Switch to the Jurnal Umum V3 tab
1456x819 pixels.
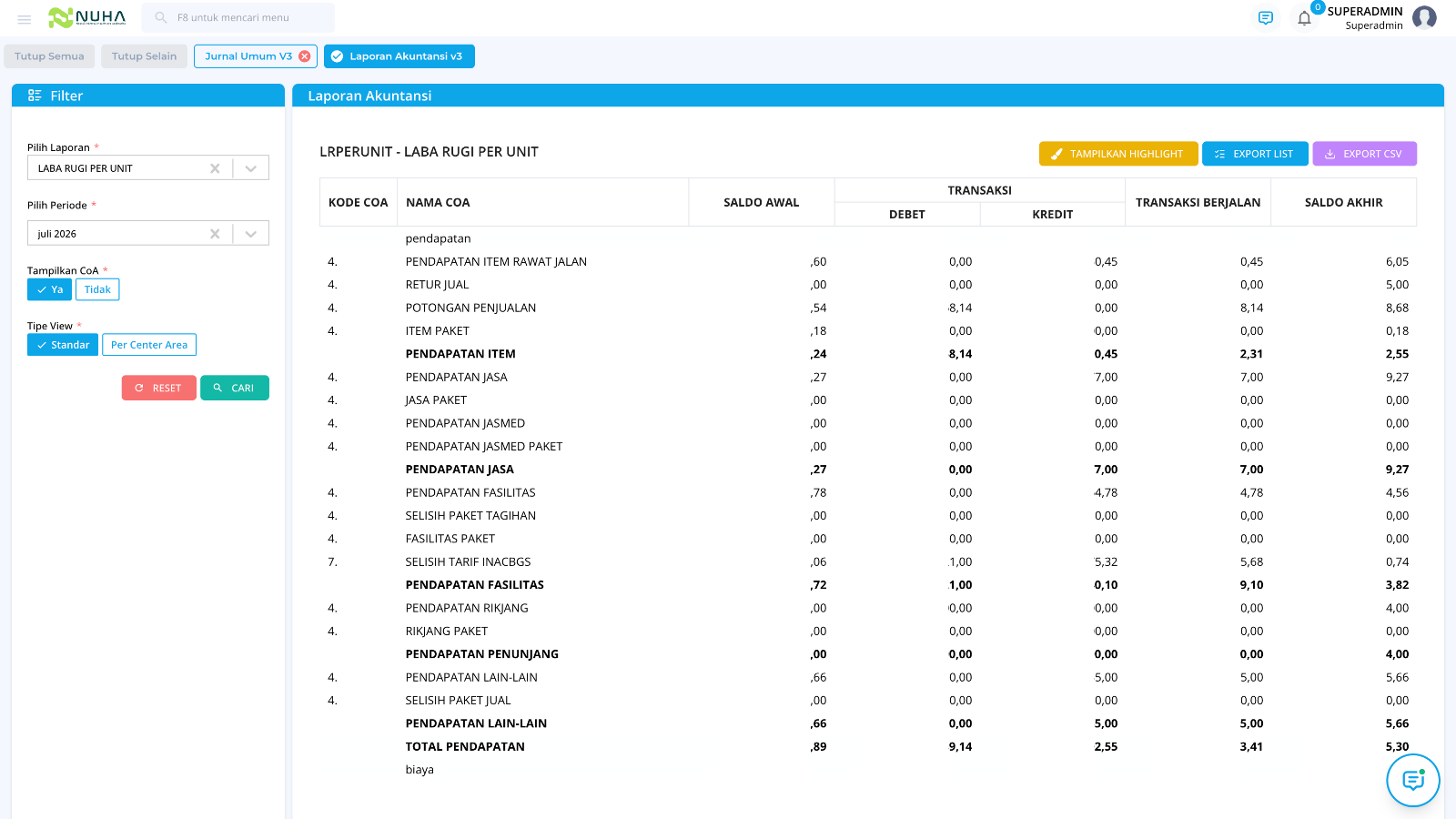248,56
